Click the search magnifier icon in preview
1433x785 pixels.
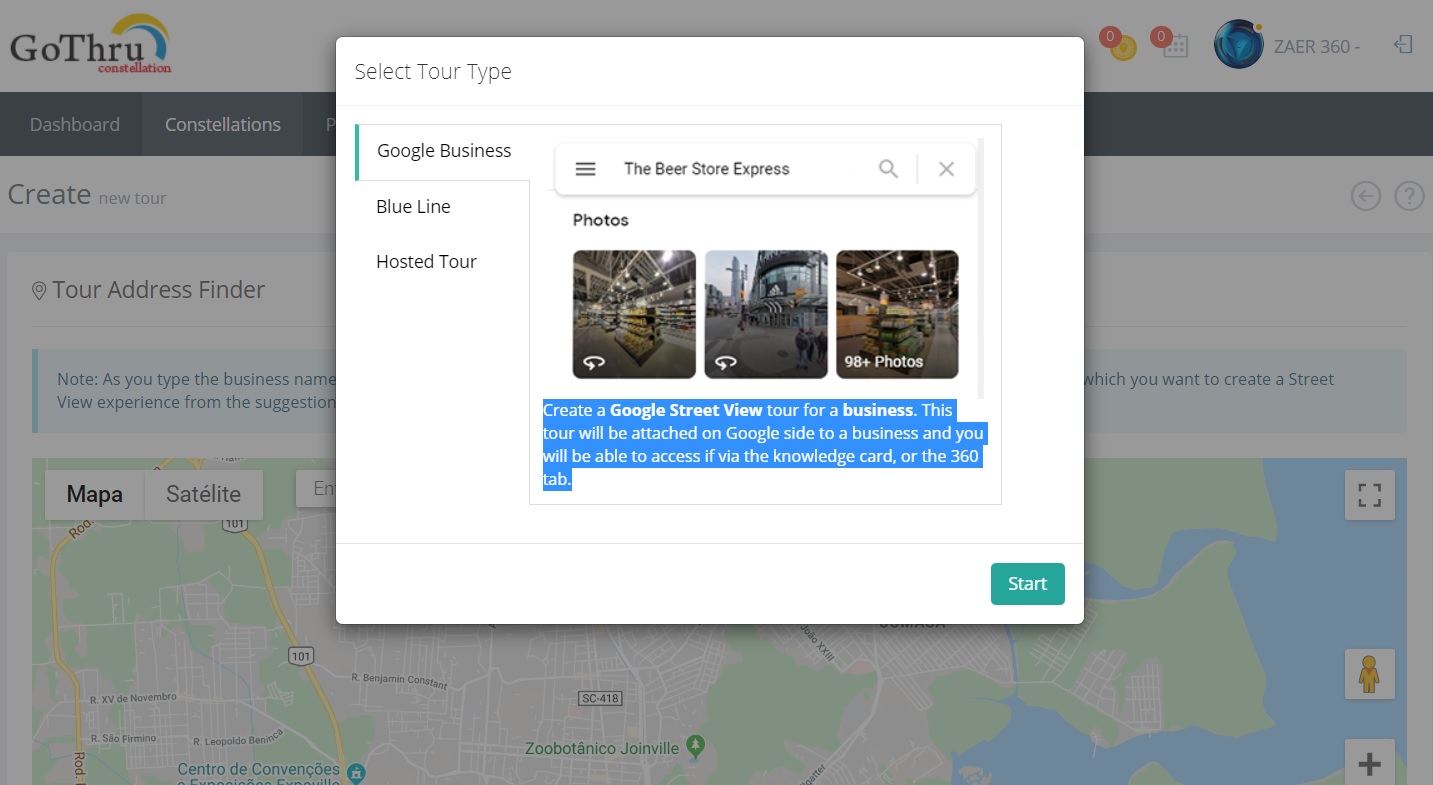888,169
